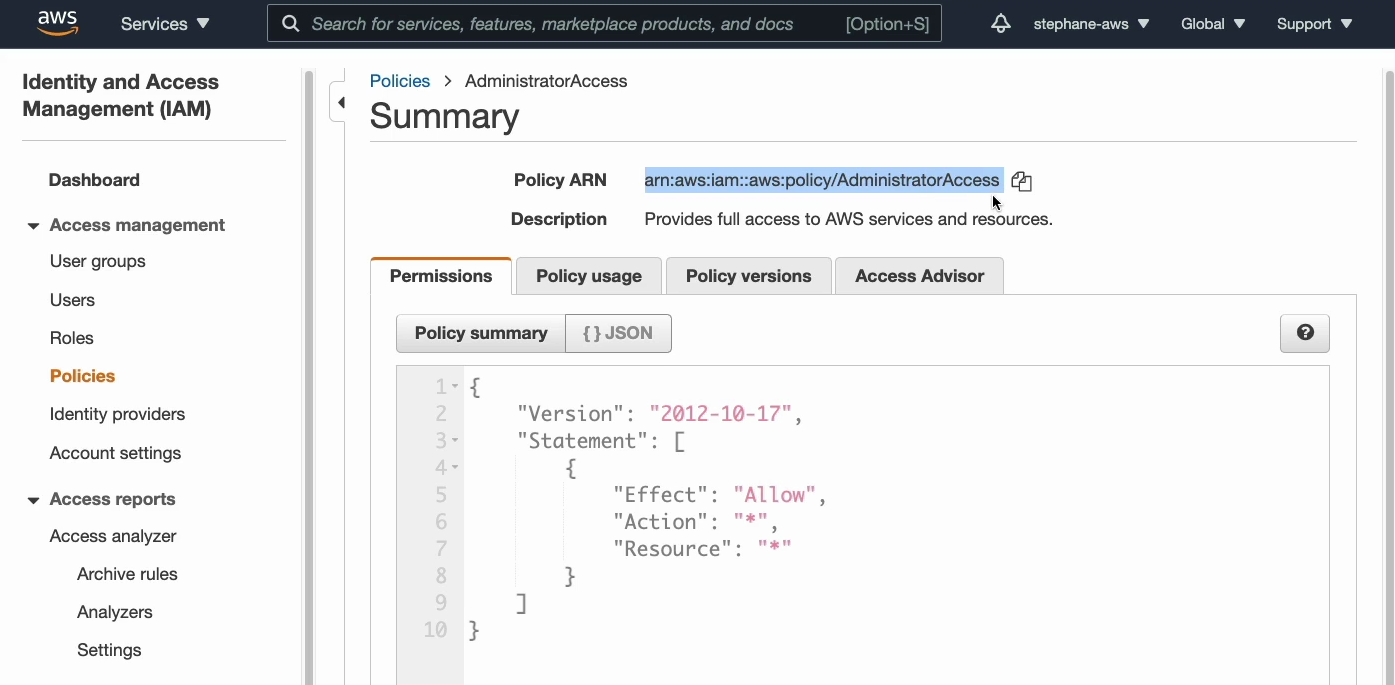Open Analyzers under Access analyzer
The width and height of the screenshot is (1395, 685).
click(115, 612)
